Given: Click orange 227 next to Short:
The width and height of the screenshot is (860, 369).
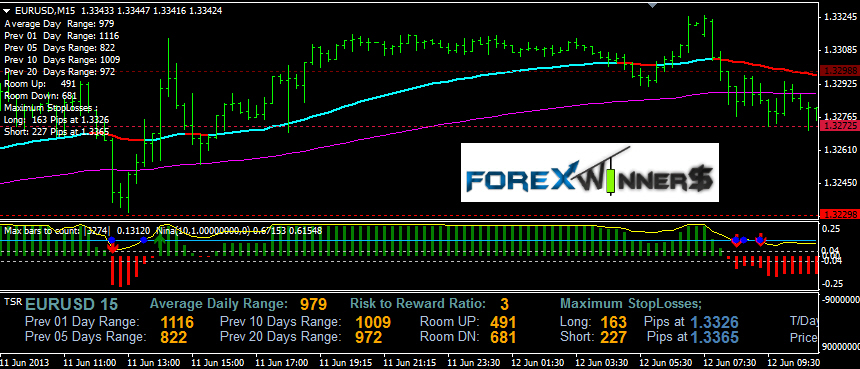Looking at the screenshot, I should point(614,337).
